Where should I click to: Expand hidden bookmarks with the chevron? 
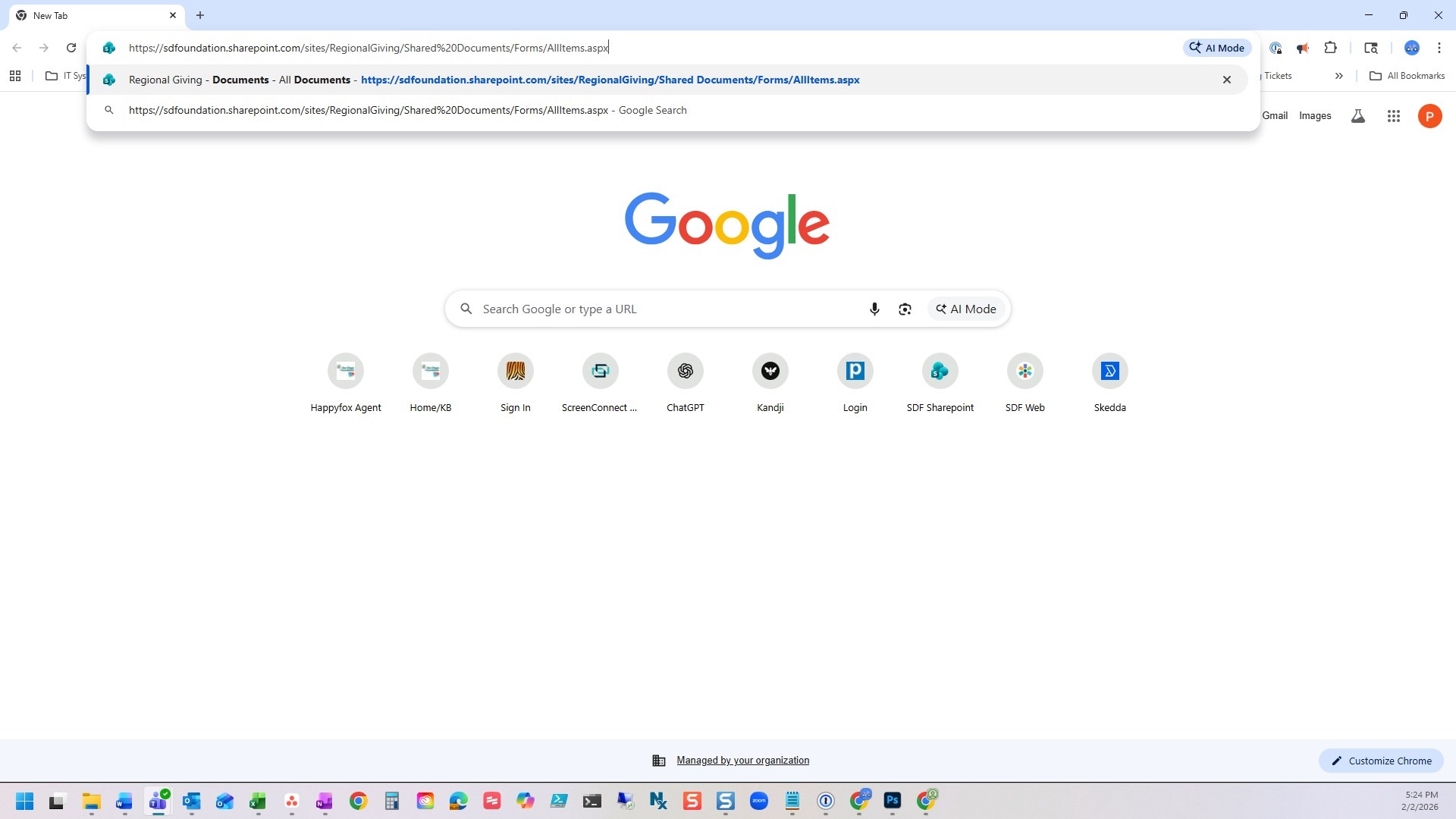[1338, 76]
